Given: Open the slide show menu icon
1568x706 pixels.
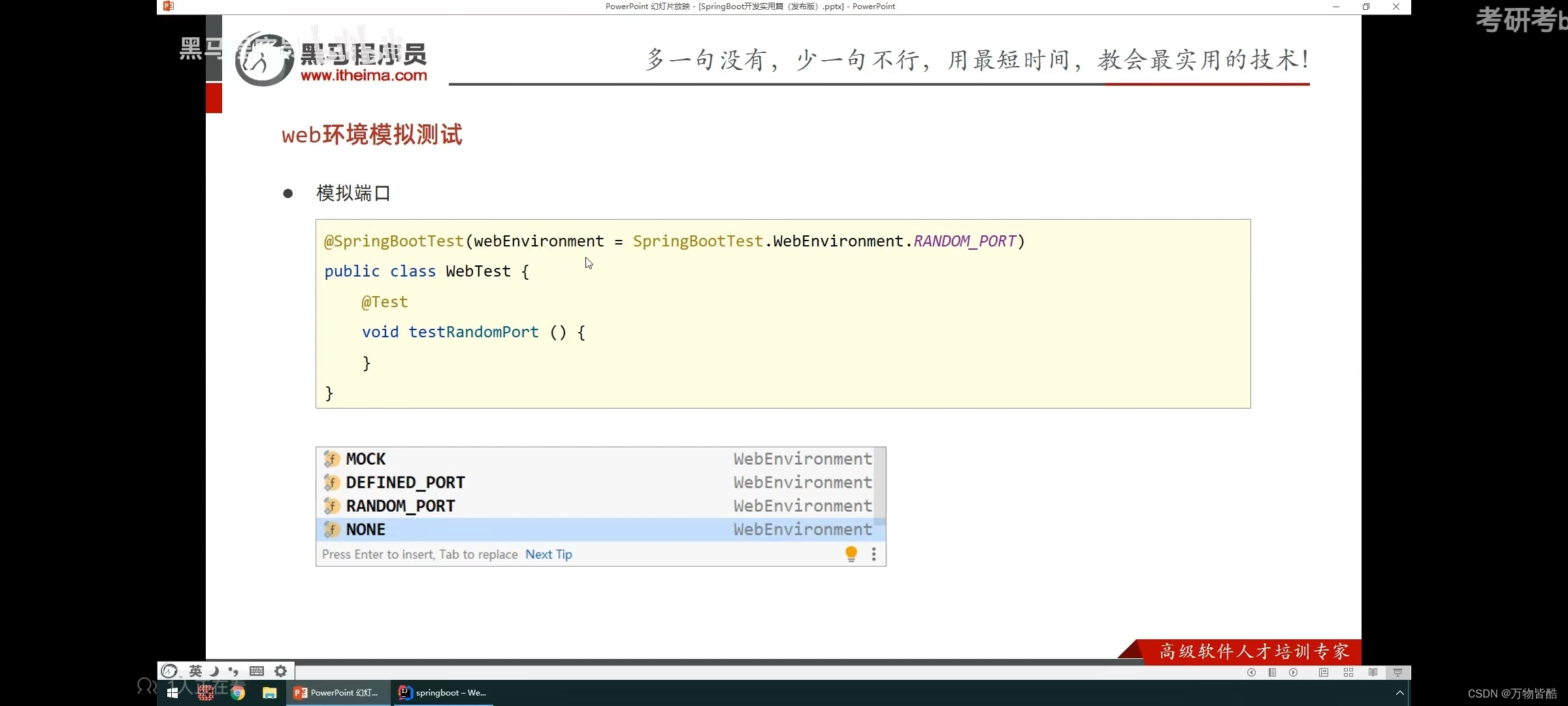Looking at the screenshot, I should tap(1272, 672).
